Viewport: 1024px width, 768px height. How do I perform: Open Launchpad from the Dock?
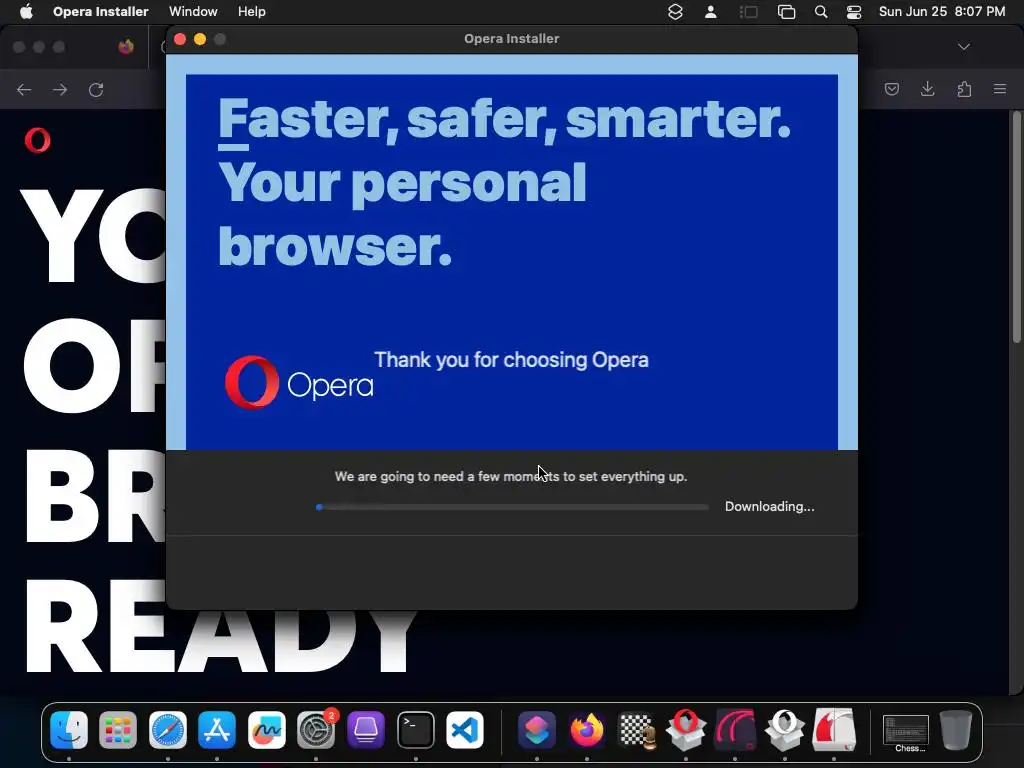pyautogui.click(x=118, y=729)
